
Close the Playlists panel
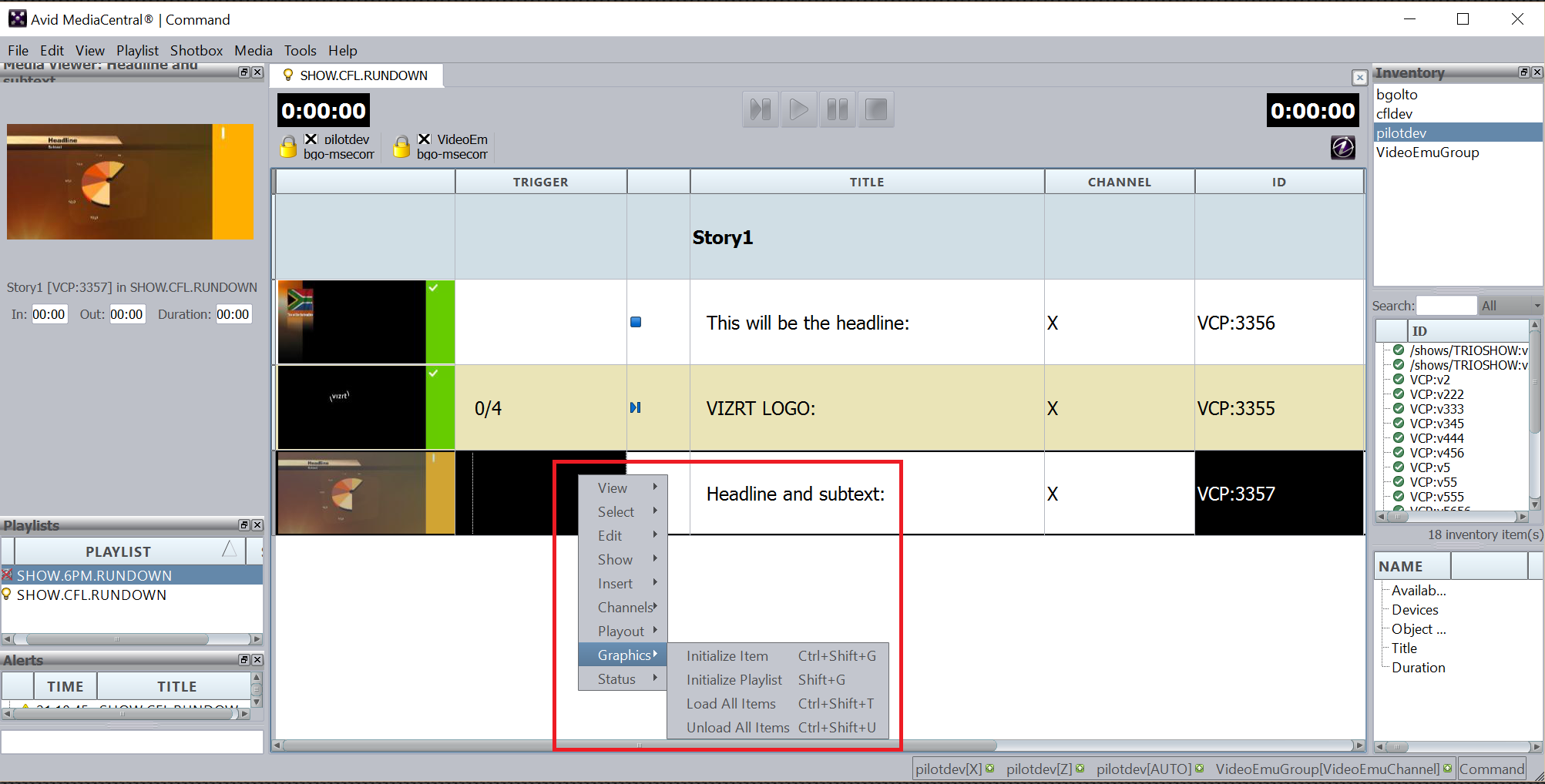pyautogui.click(x=257, y=525)
